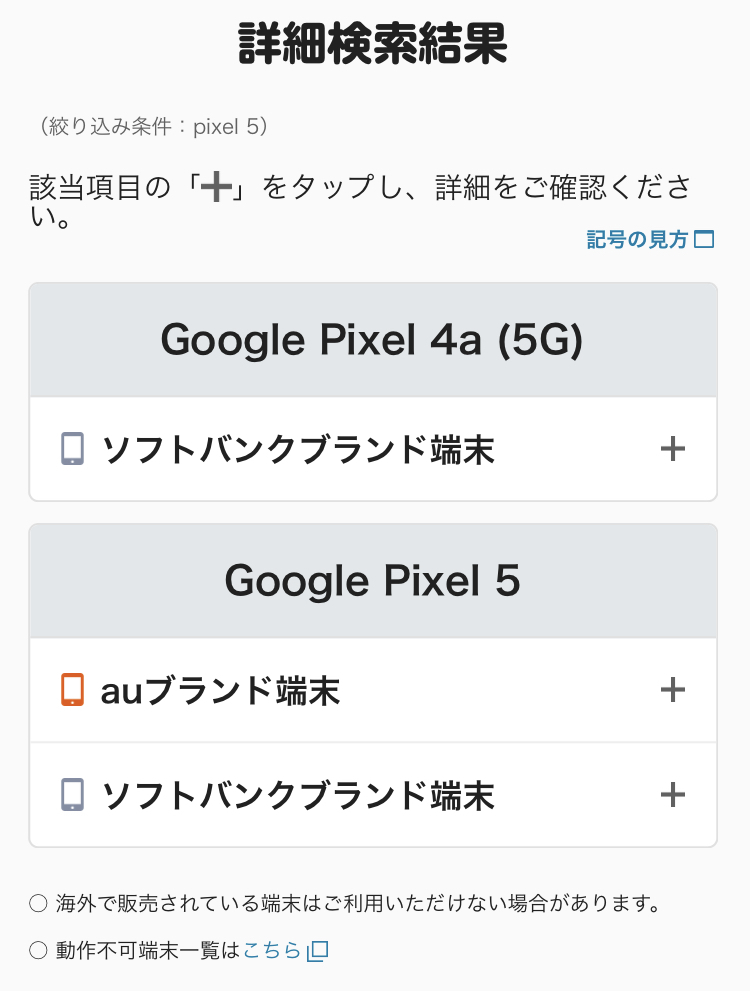
Task: Click the orange phone icon for auブランド端末
Action: click(x=72, y=690)
